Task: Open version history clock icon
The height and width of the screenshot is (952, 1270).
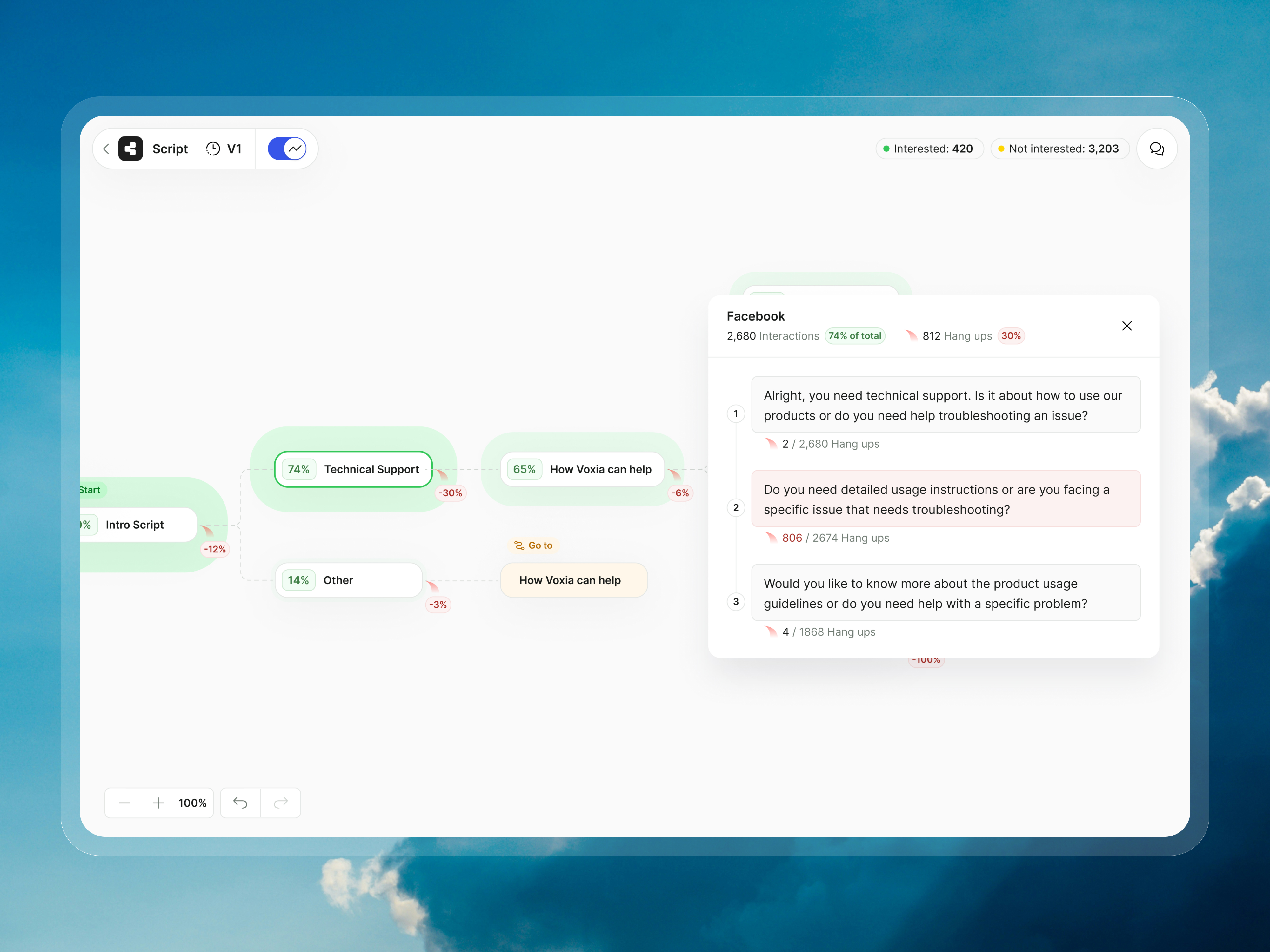Action: [213, 149]
